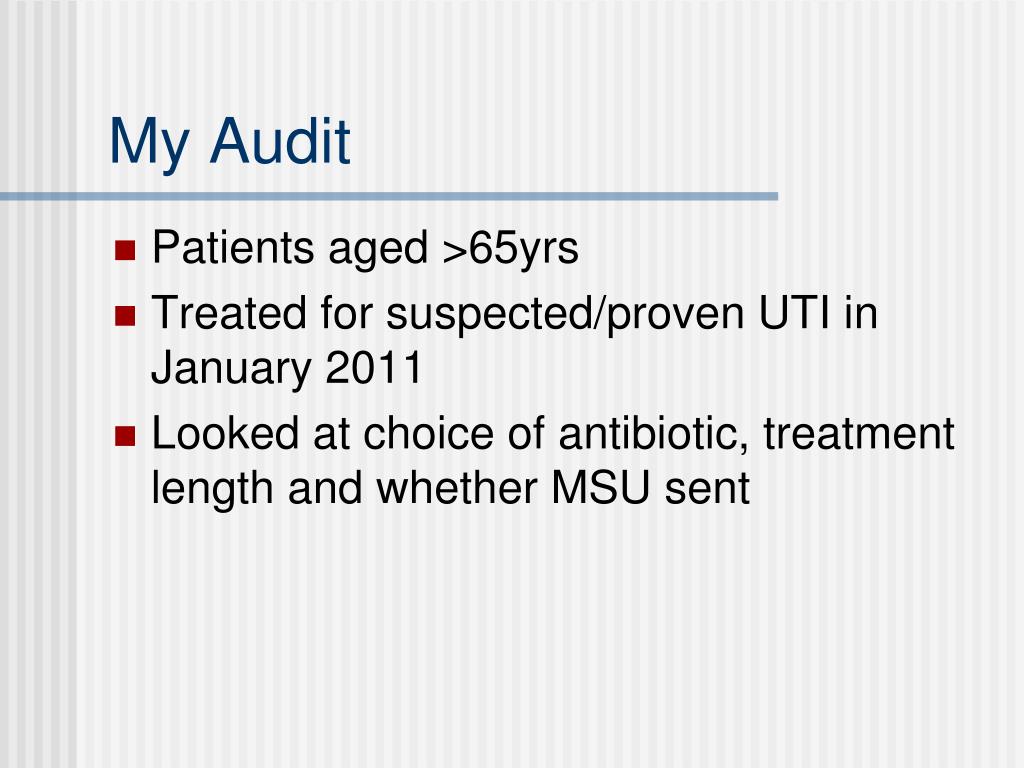Click the word MSU
This screenshot has height=768, width=1024.
pos(601,488)
